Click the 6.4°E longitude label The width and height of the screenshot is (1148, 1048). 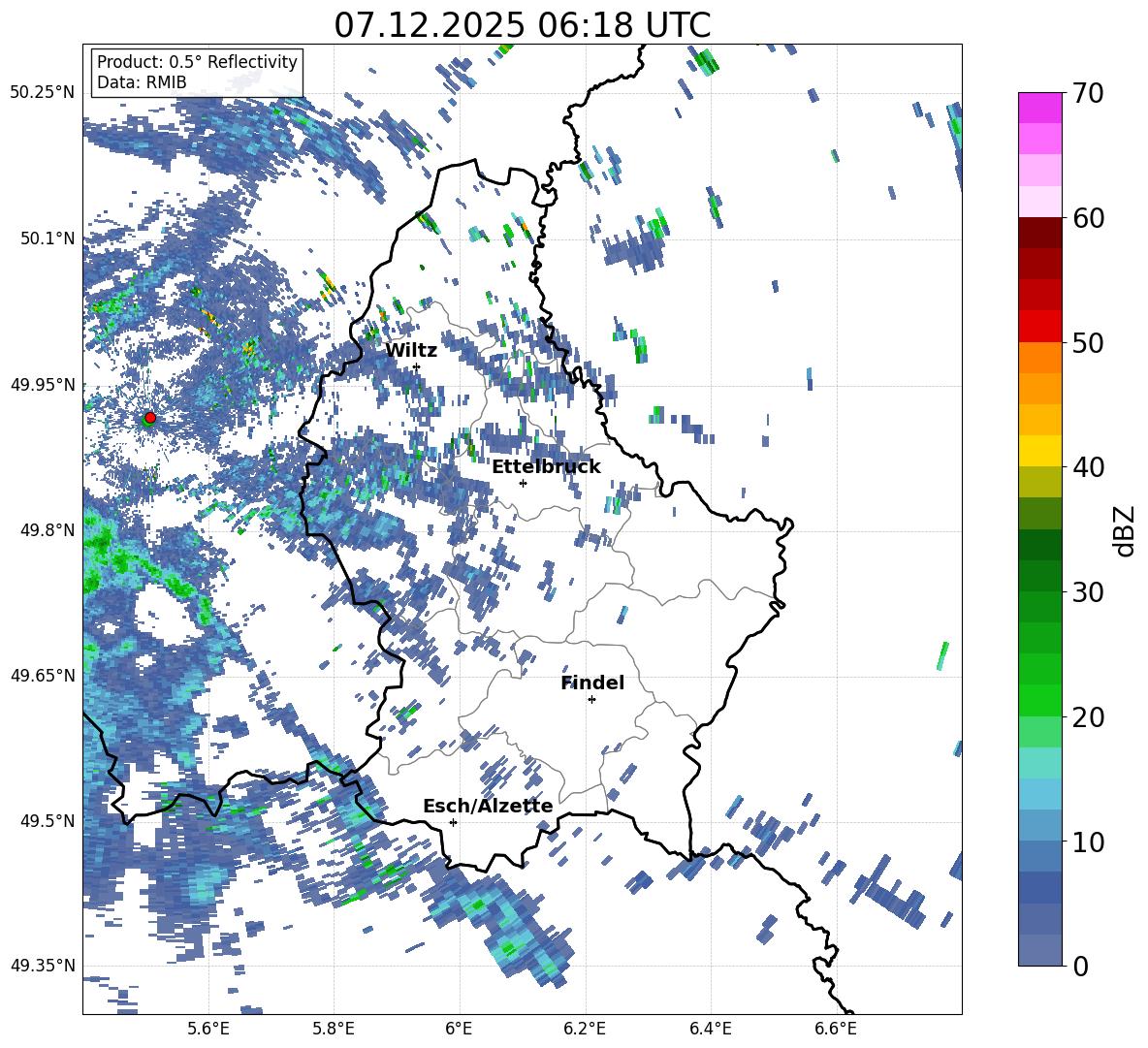pos(710,1029)
